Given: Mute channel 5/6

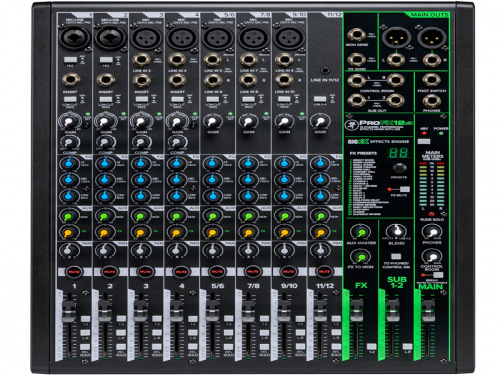Looking at the screenshot, I should click(x=217, y=272).
